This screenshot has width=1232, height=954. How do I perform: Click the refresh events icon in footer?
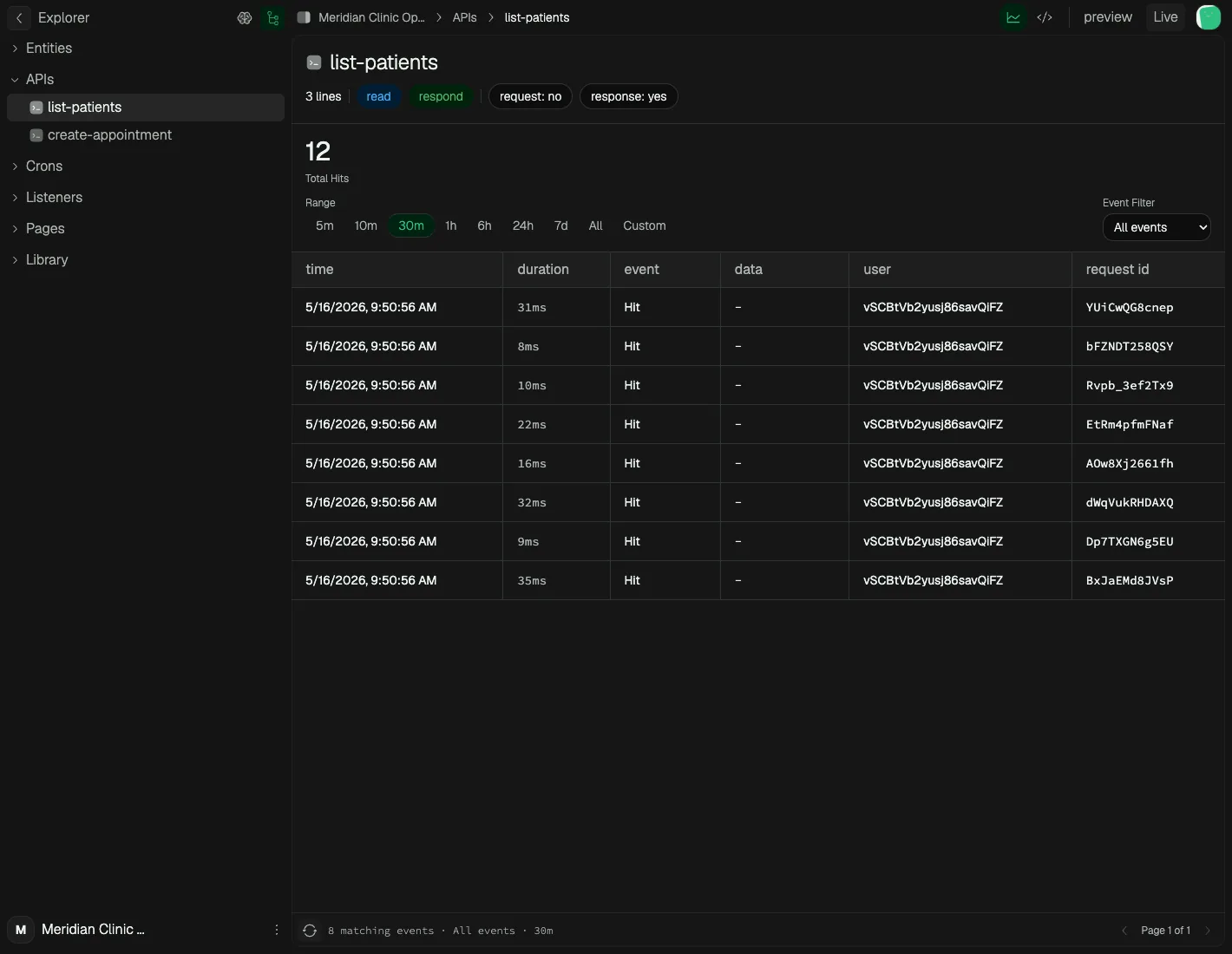tap(310, 931)
